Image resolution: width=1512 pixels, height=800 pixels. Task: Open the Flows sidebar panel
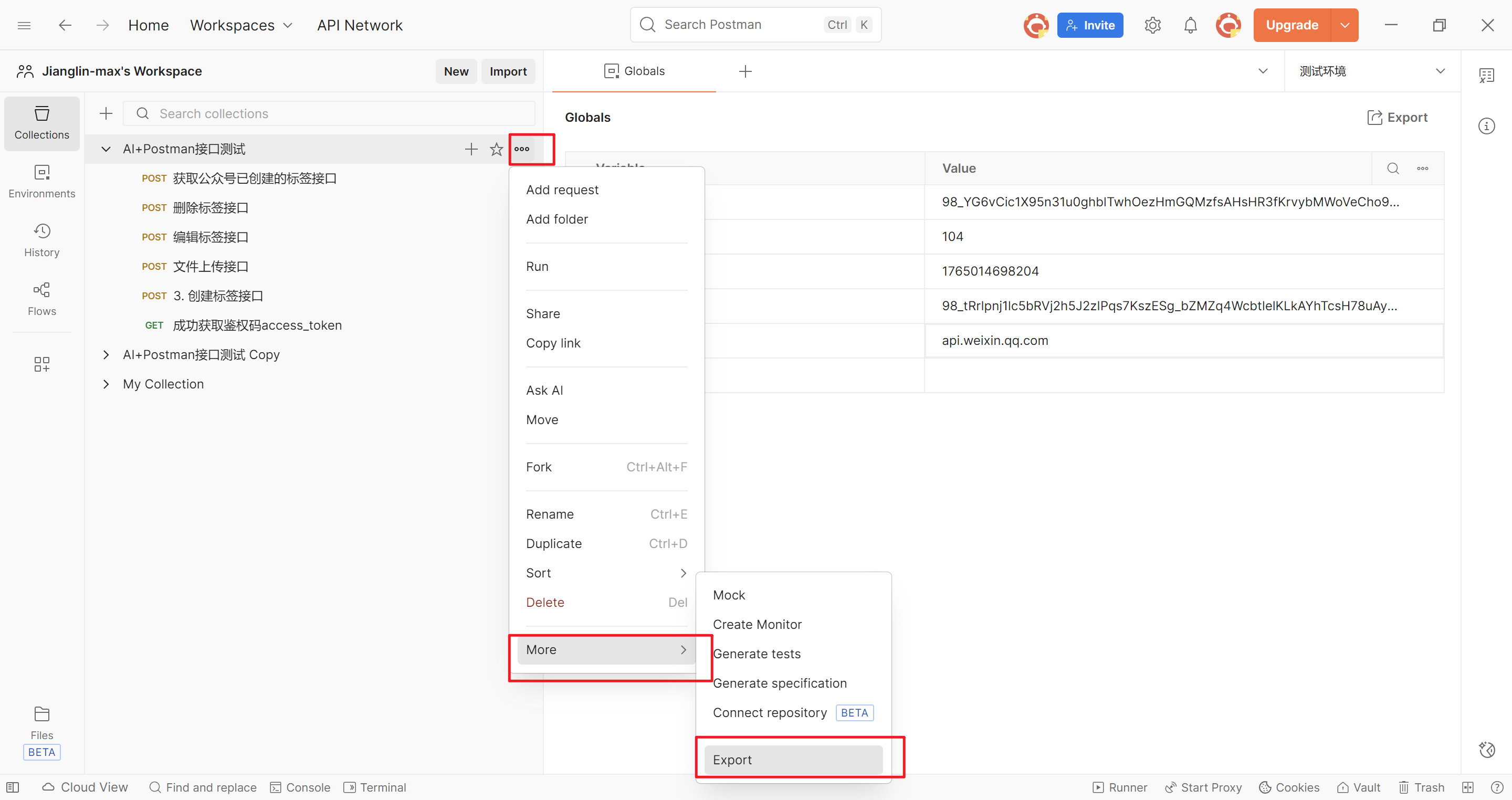(x=41, y=299)
